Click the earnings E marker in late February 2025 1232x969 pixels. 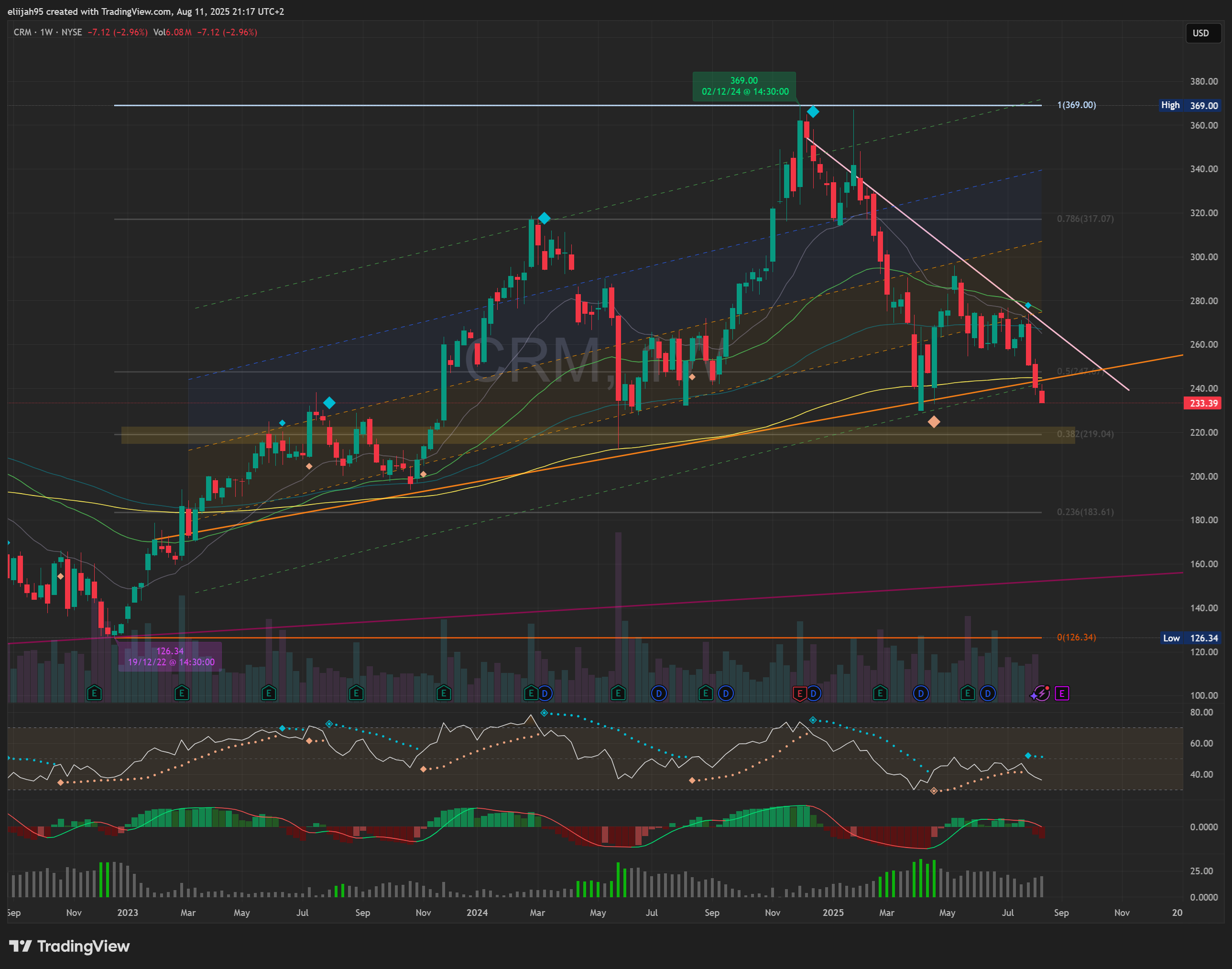(880, 693)
